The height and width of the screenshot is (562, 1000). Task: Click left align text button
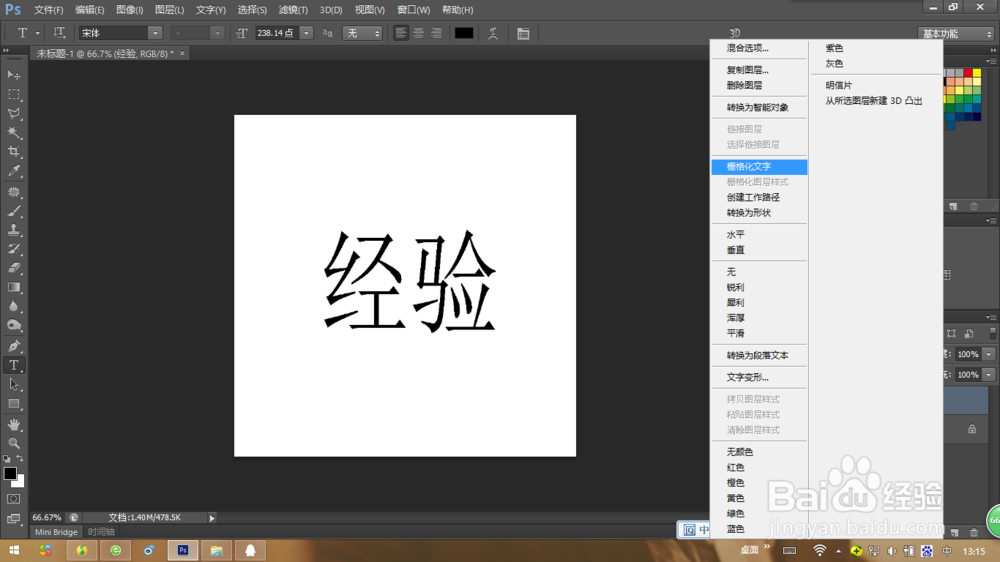click(401, 33)
